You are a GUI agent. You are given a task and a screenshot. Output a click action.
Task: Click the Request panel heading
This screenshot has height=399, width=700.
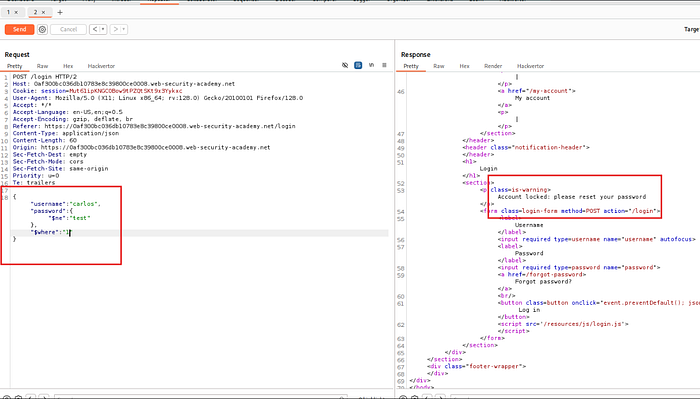[x=17, y=54]
